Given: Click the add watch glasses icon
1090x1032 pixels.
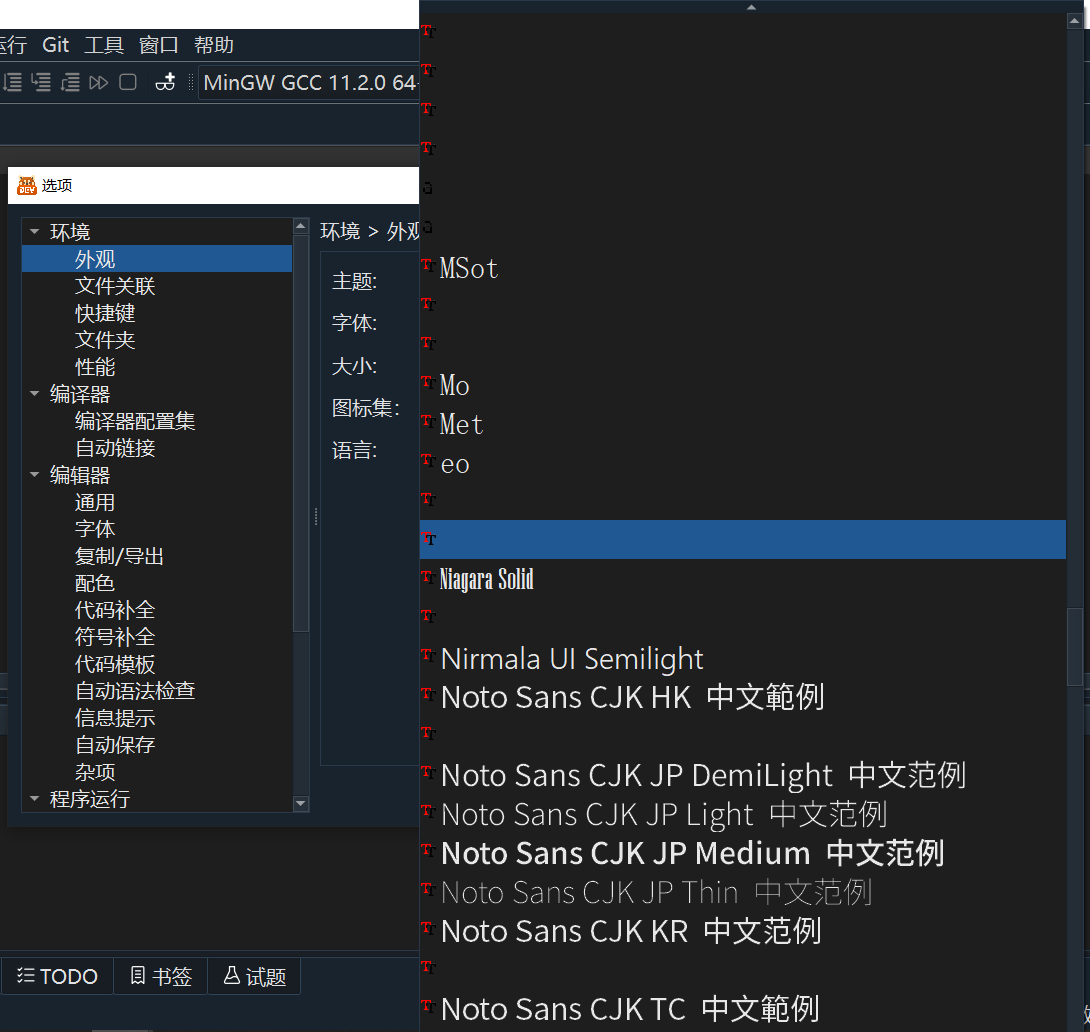Looking at the screenshot, I should pos(167,82).
